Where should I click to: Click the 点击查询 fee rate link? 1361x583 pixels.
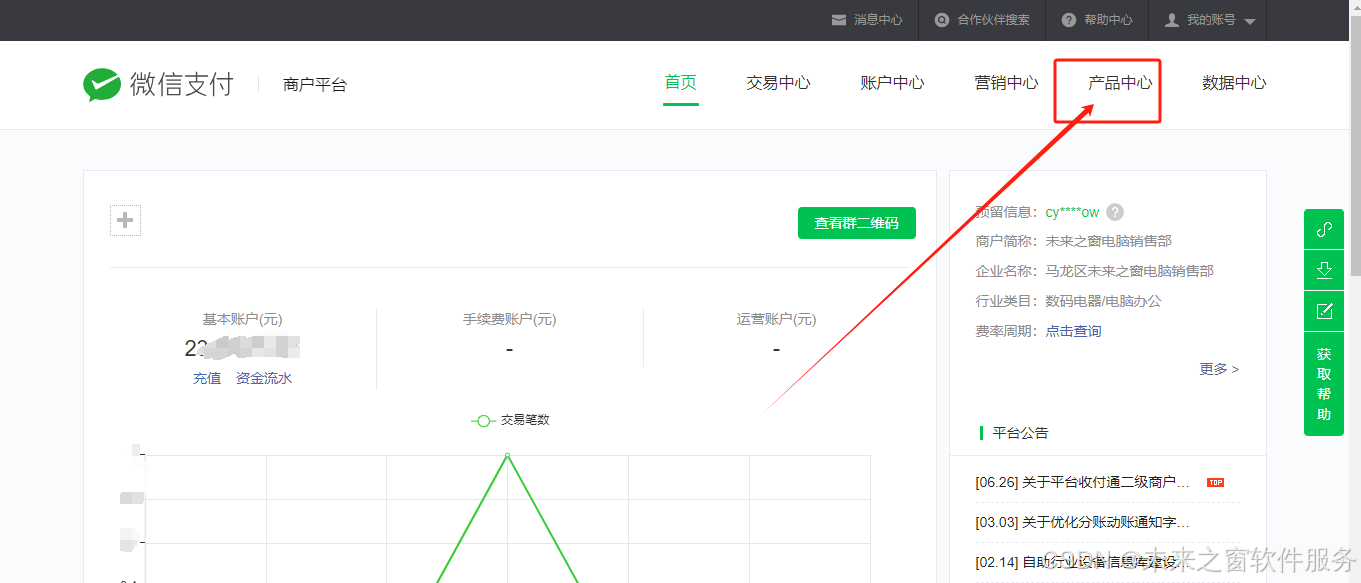pyautogui.click(x=1074, y=331)
